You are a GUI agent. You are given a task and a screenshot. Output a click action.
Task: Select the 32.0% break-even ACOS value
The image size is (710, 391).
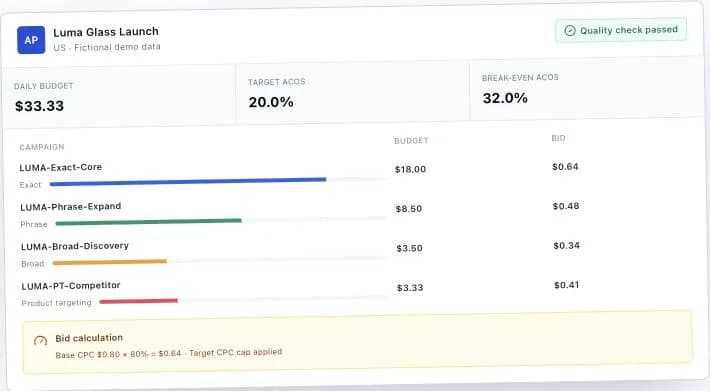(505, 98)
